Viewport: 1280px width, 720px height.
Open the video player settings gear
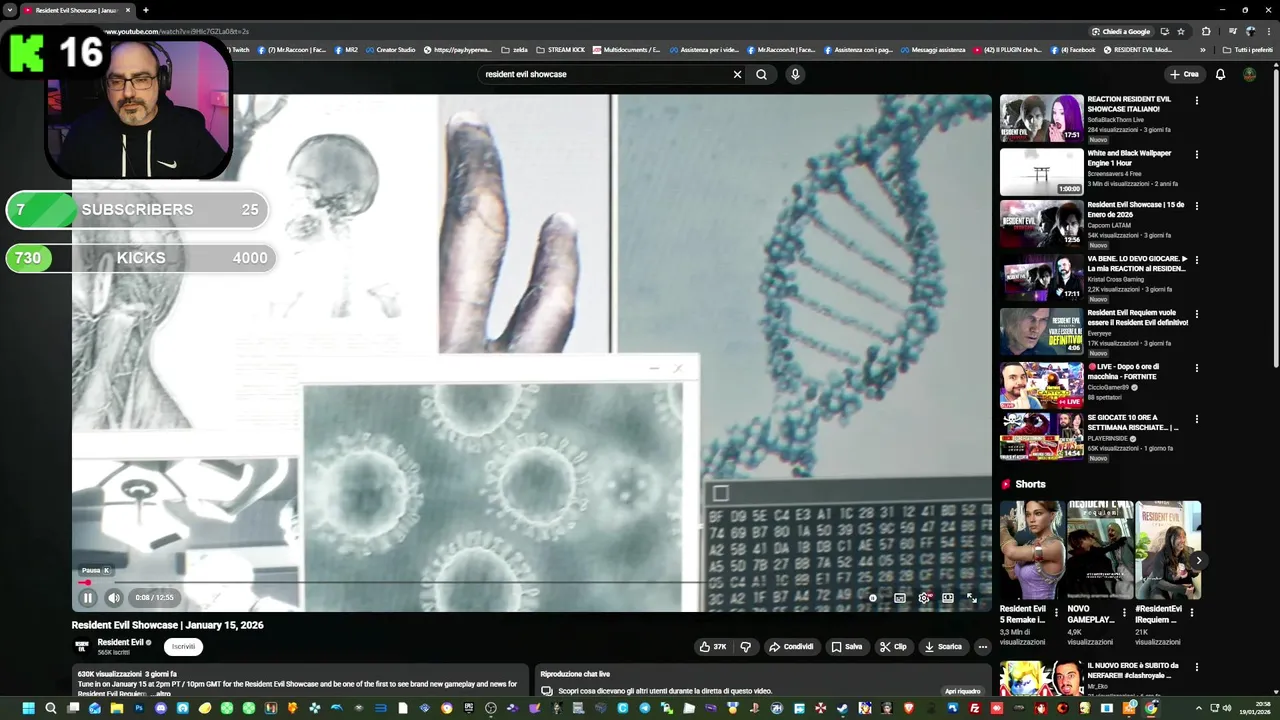(924, 598)
